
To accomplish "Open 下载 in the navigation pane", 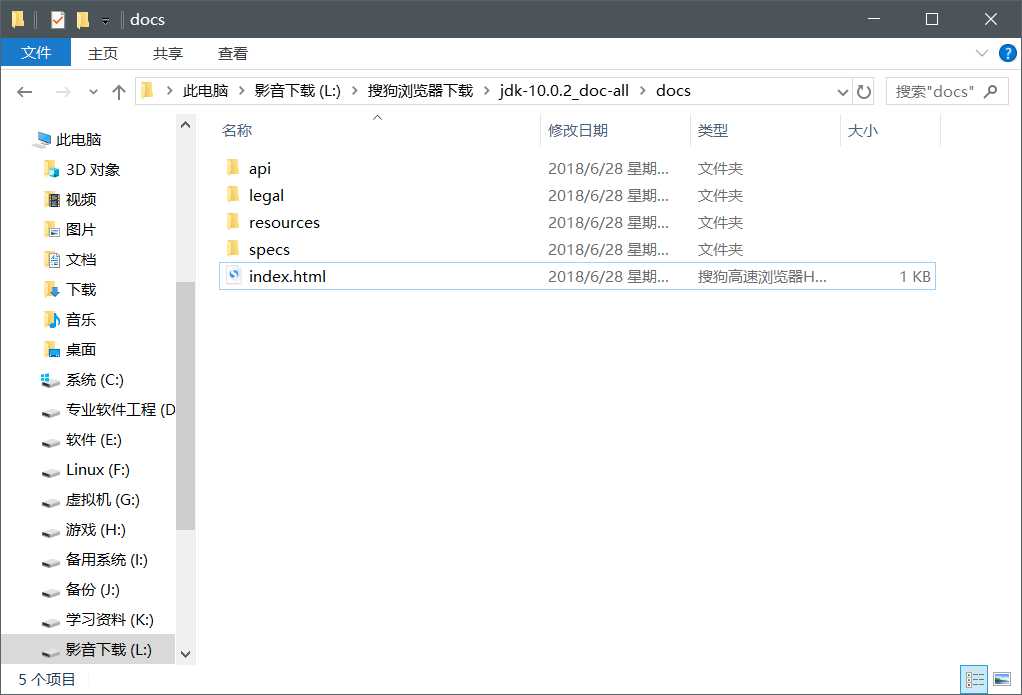I will click(x=81, y=289).
